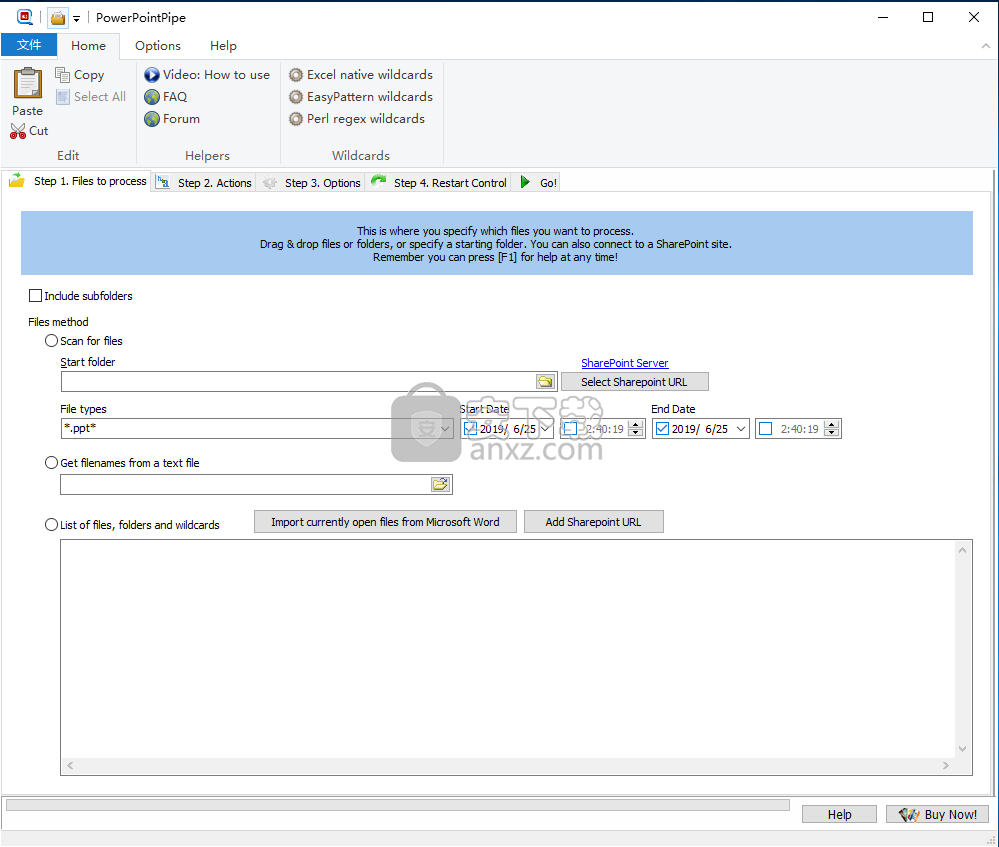The image size is (999, 847).
Task: Toggle Include subfolders checkbox
Action: tap(36, 296)
